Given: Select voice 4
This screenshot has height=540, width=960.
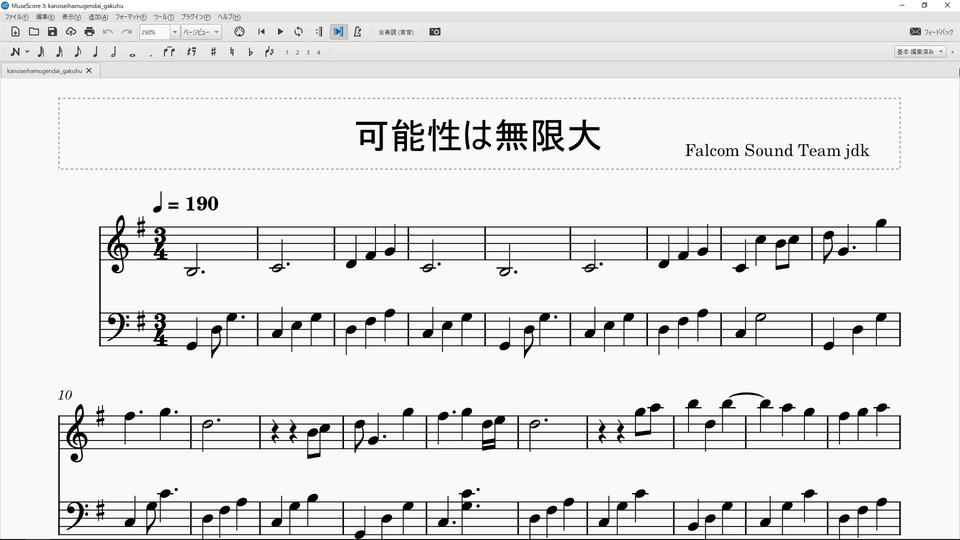Looking at the screenshot, I should pos(318,53).
